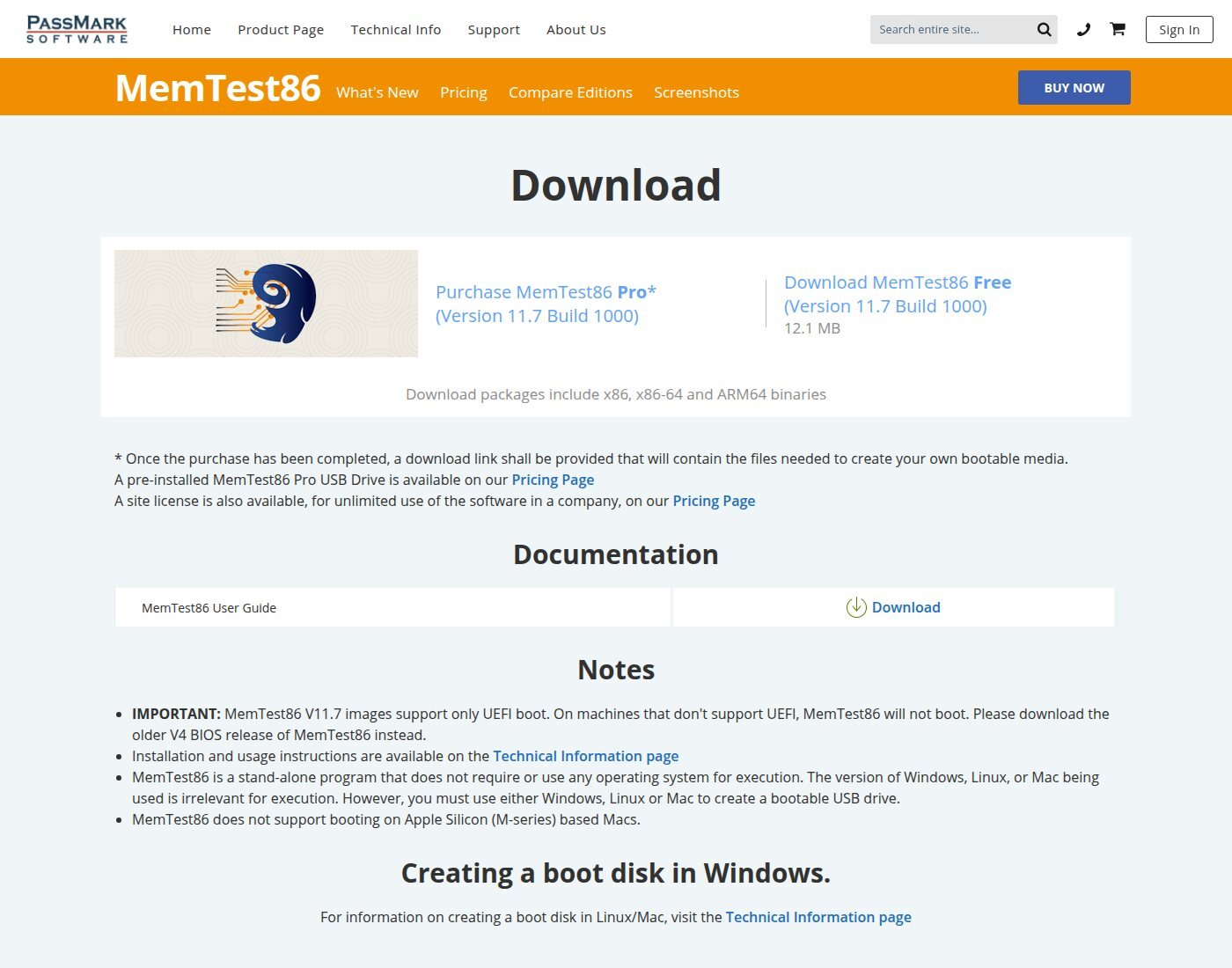Open Pricing Page link for USB Drive

(x=553, y=480)
